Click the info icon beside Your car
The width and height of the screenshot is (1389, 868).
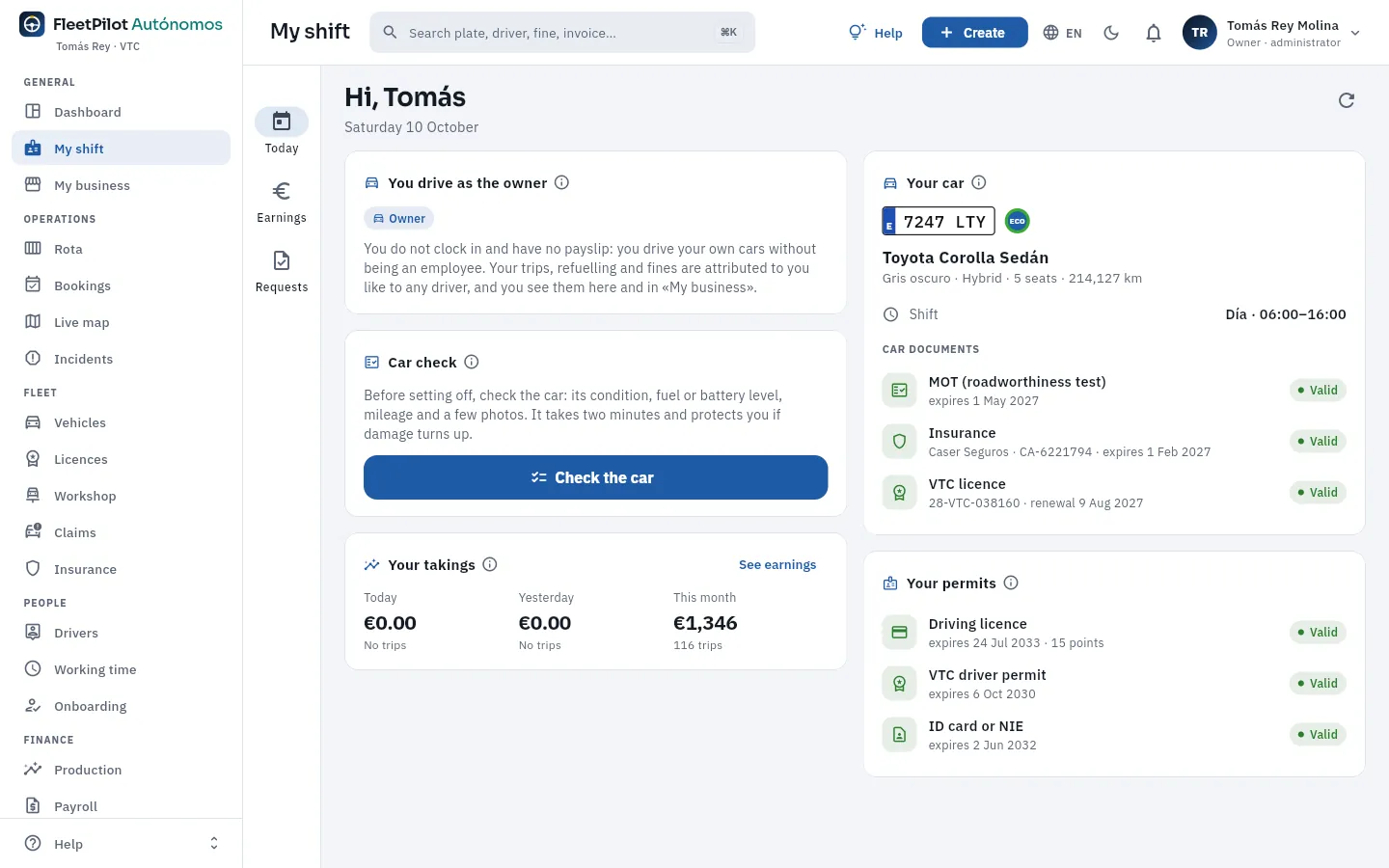click(x=979, y=182)
